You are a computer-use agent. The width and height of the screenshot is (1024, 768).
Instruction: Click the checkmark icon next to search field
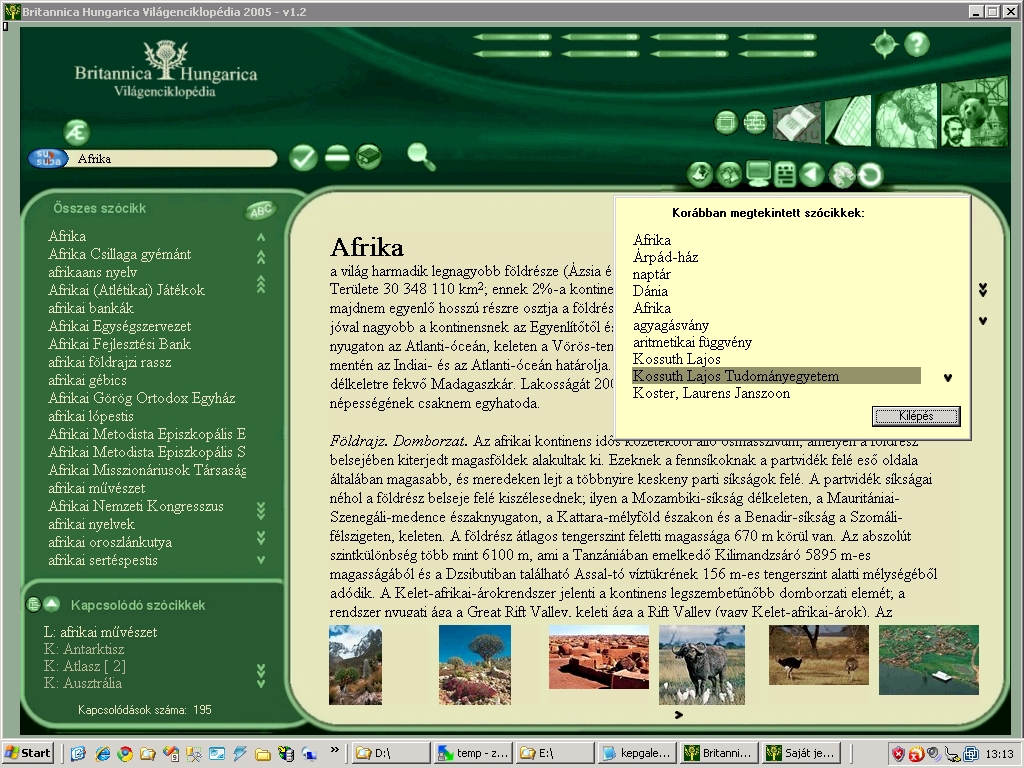pyautogui.click(x=303, y=157)
